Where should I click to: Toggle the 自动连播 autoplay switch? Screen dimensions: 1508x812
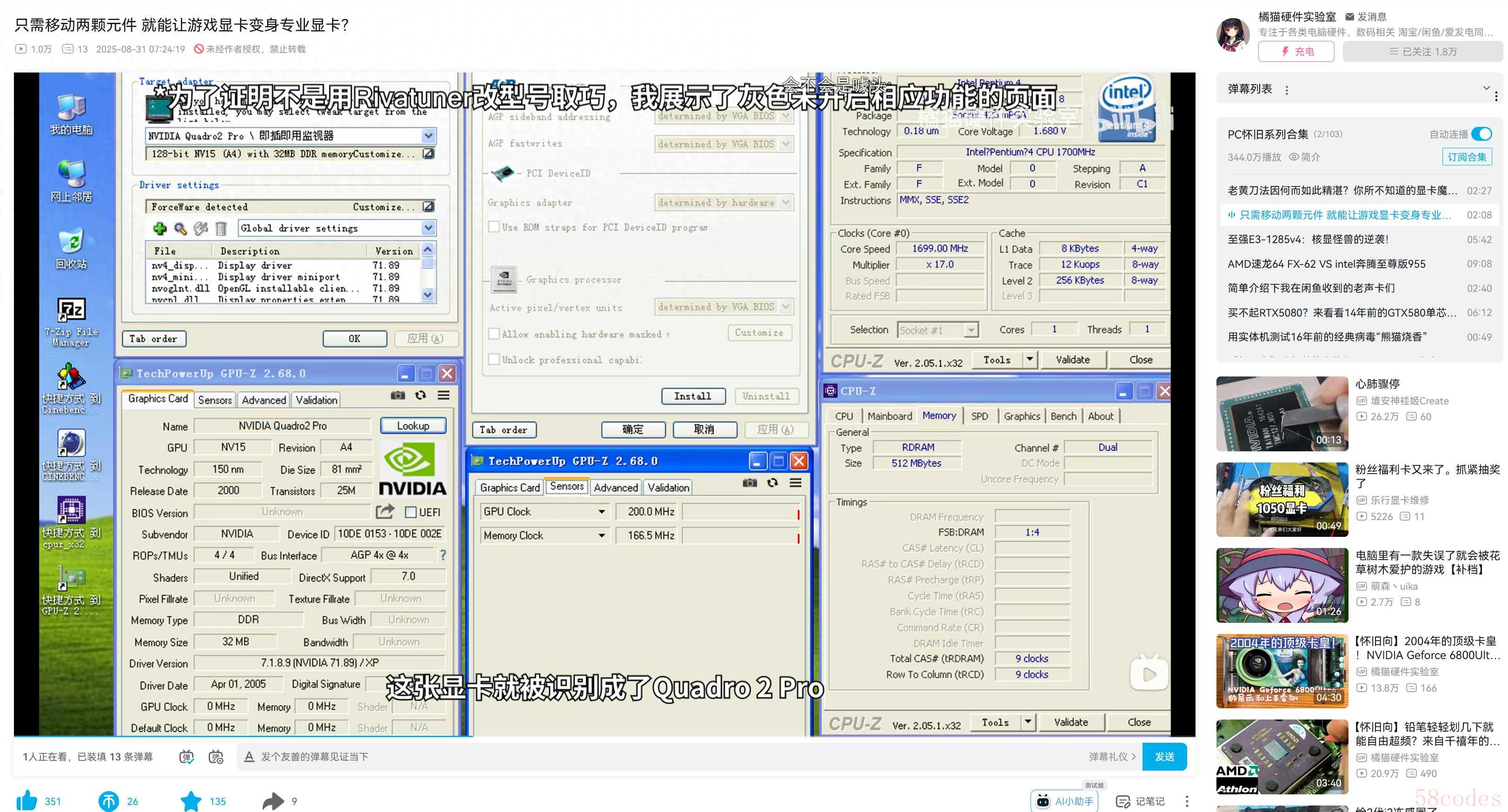(x=1481, y=134)
